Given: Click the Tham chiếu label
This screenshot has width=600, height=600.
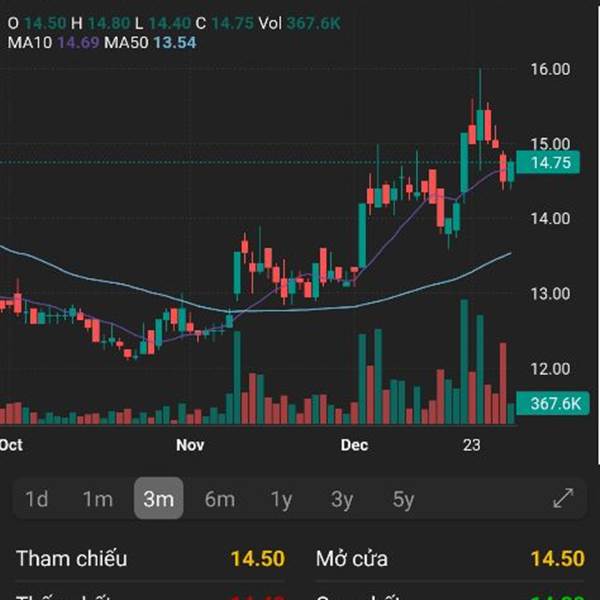Looking at the screenshot, I should (72, 558).
